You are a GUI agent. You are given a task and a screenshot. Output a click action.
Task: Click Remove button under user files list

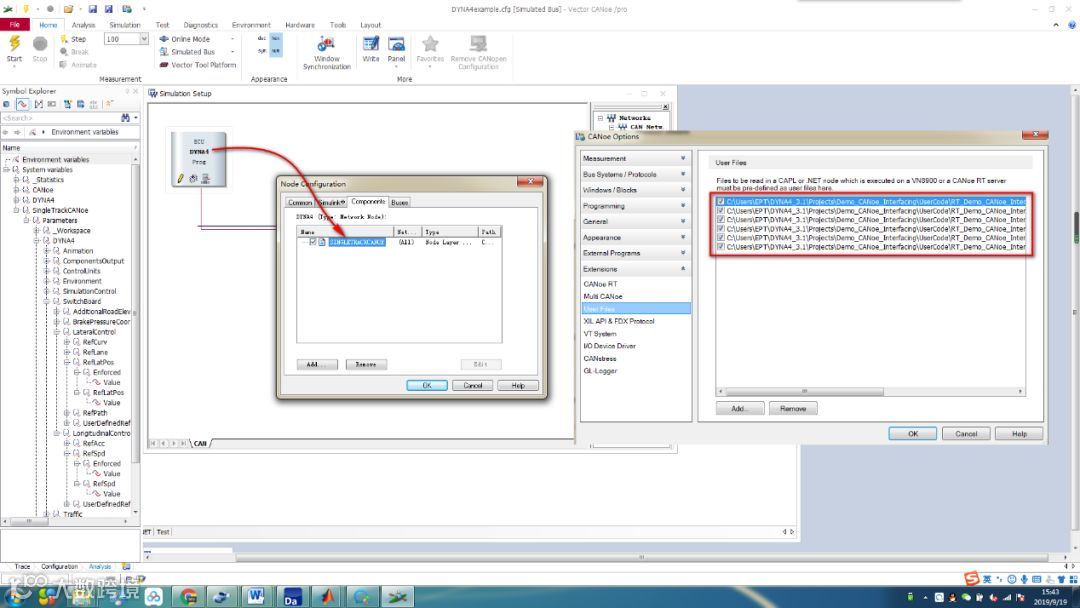pos(793,408)
